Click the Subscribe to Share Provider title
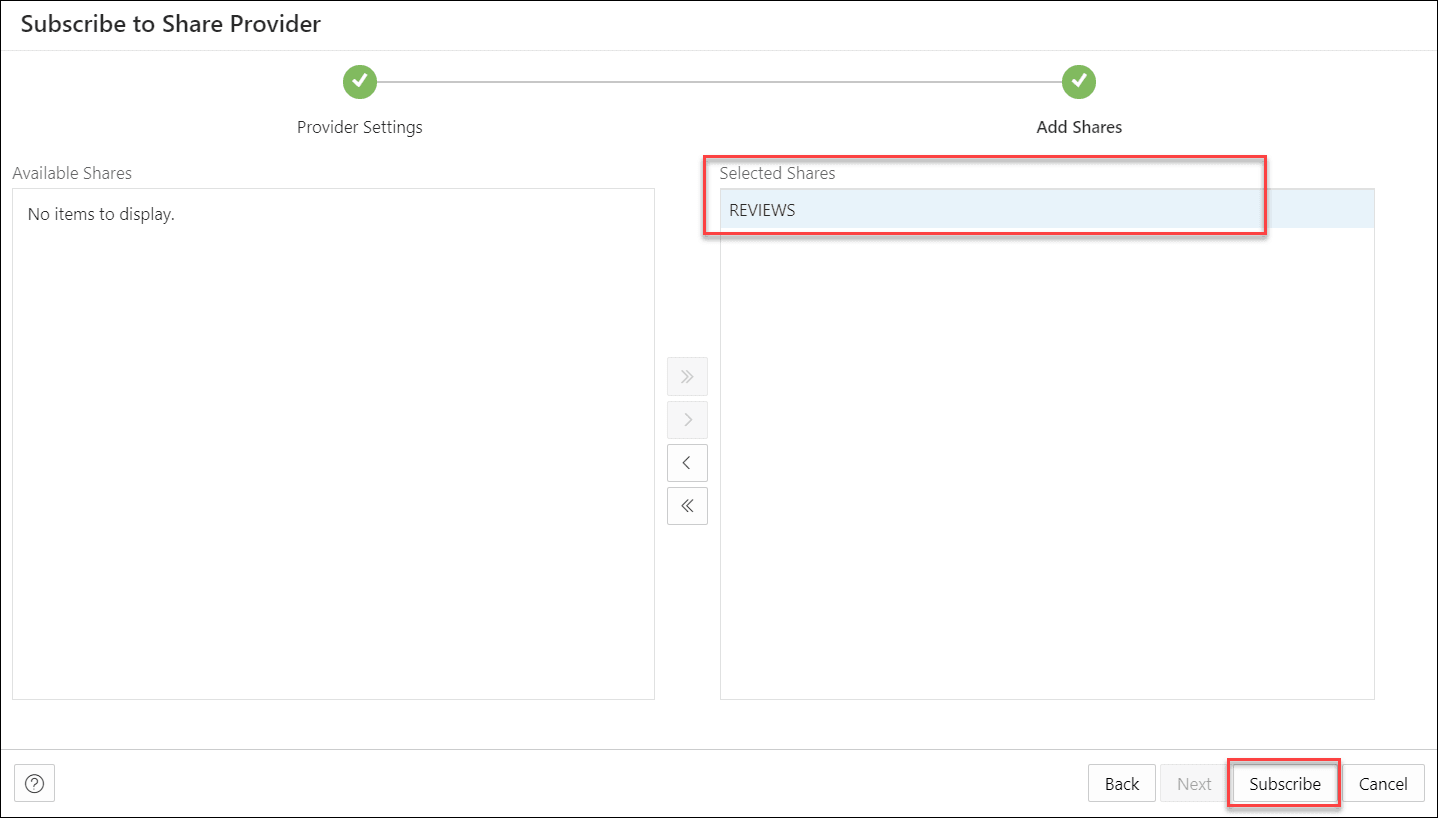The width and height of the screenshot is (1438, 818). click(168, 24)
